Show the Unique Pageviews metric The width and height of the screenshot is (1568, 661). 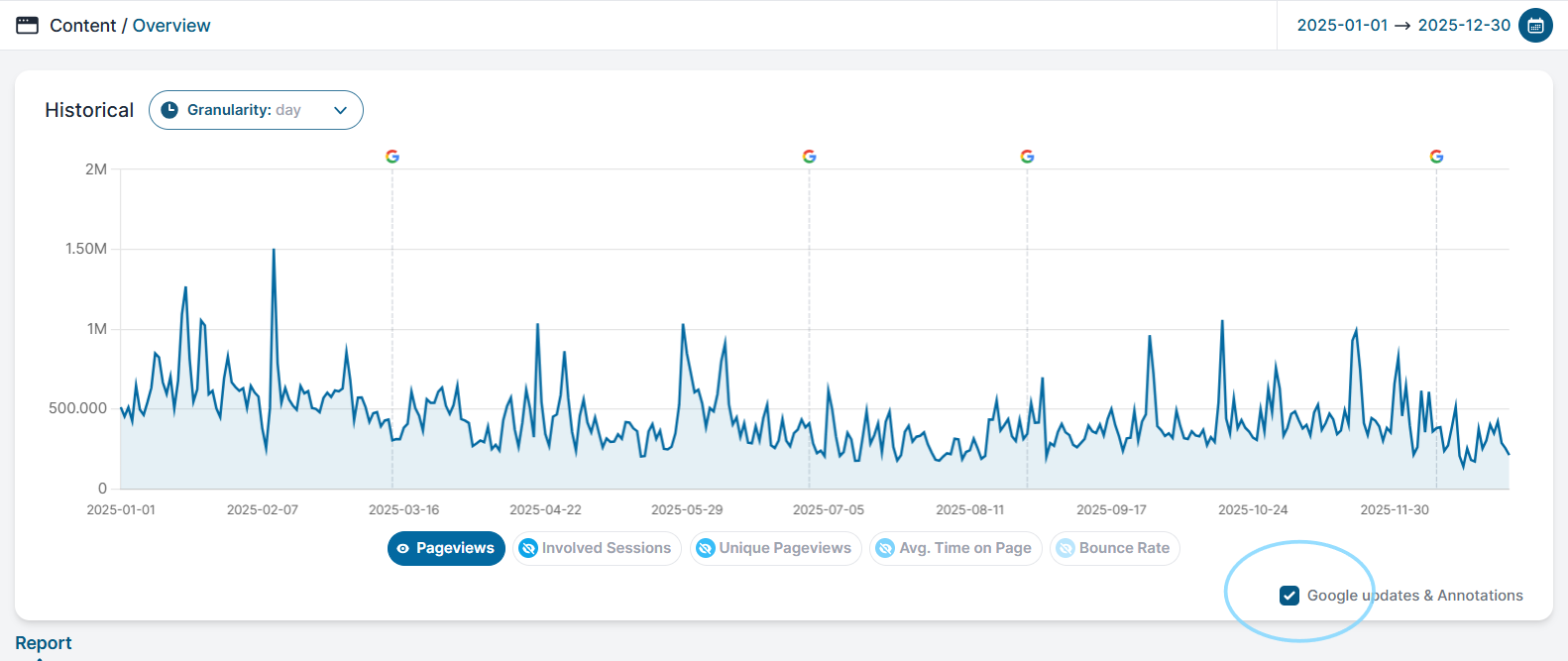click(x=775, y=548)
